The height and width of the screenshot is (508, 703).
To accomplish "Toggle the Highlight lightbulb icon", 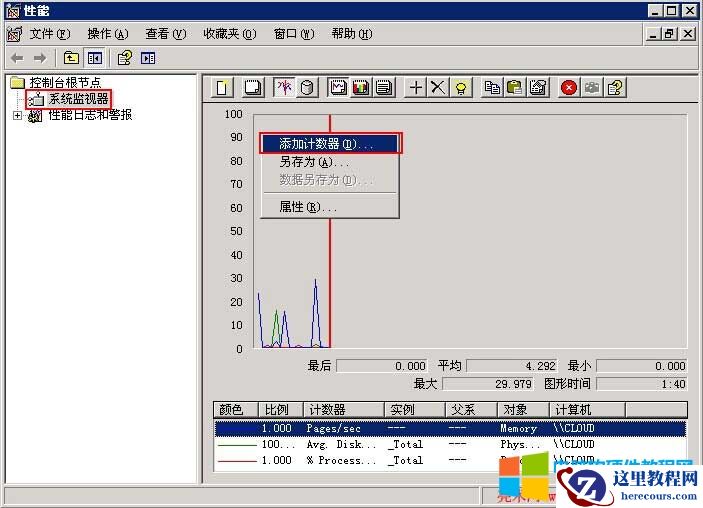I will point(461,87).
